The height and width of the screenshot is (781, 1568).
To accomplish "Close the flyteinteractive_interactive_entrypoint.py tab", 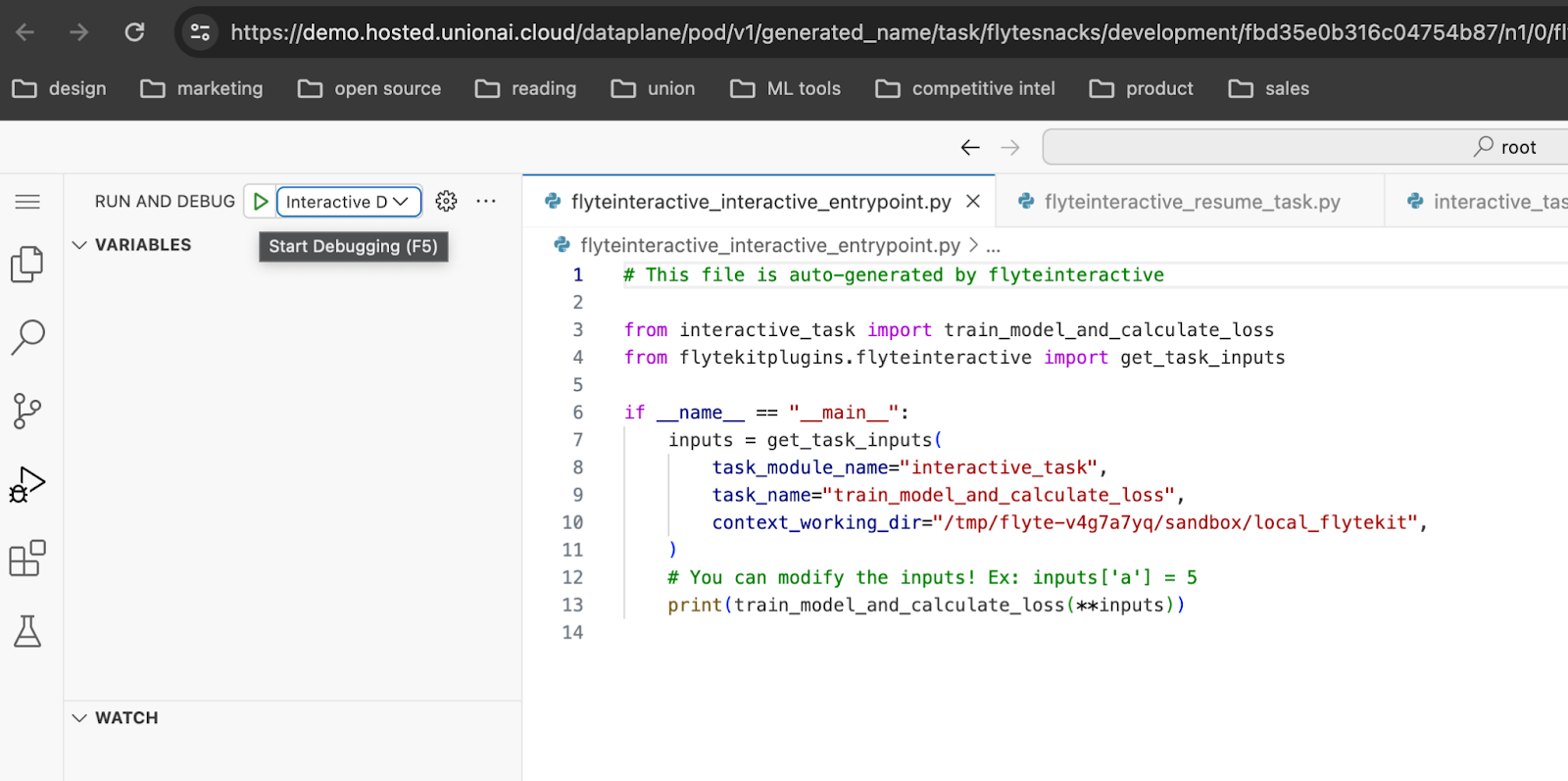I will coord(973,201).
